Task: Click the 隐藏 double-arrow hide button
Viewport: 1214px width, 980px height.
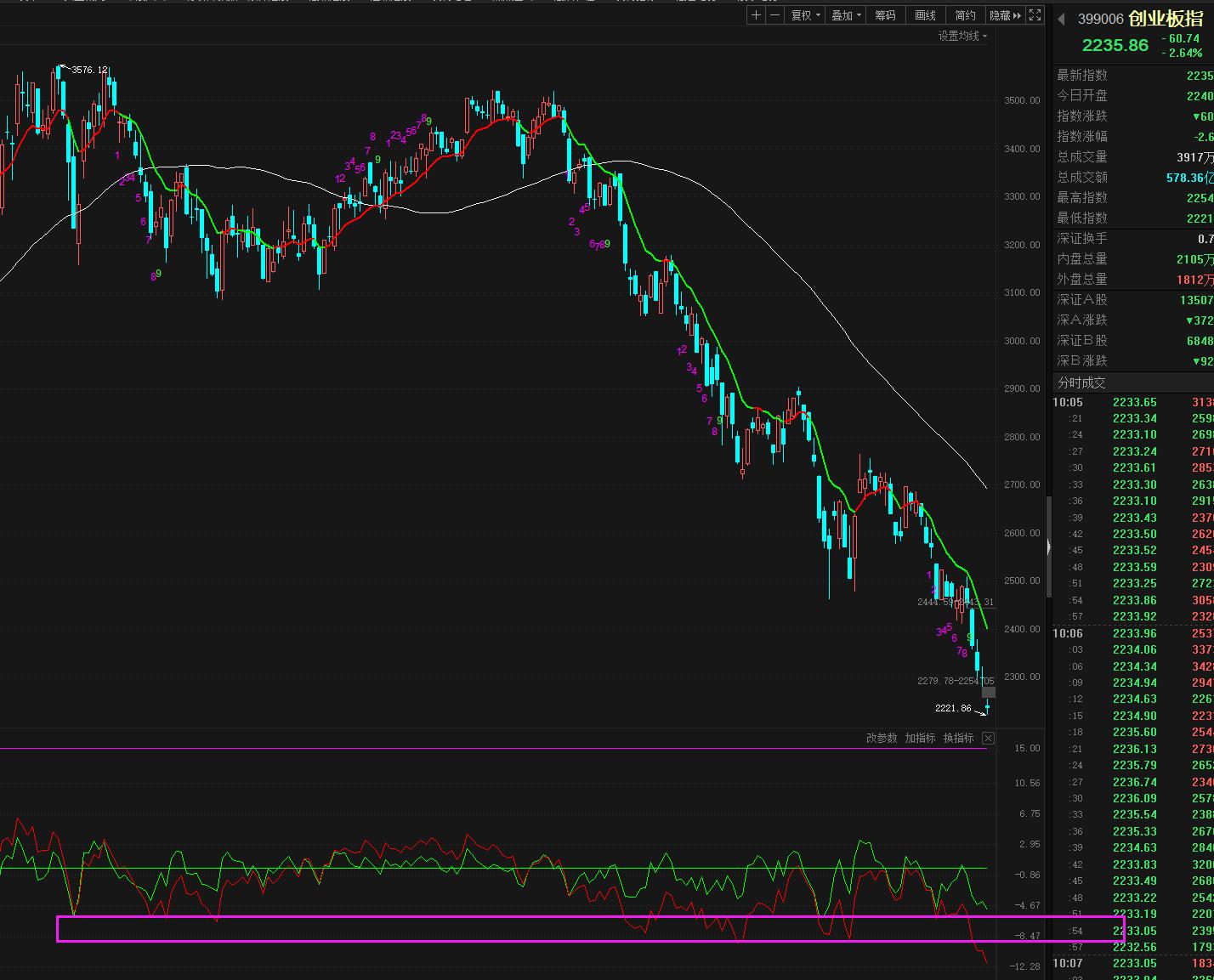Action: [1005, 15]
